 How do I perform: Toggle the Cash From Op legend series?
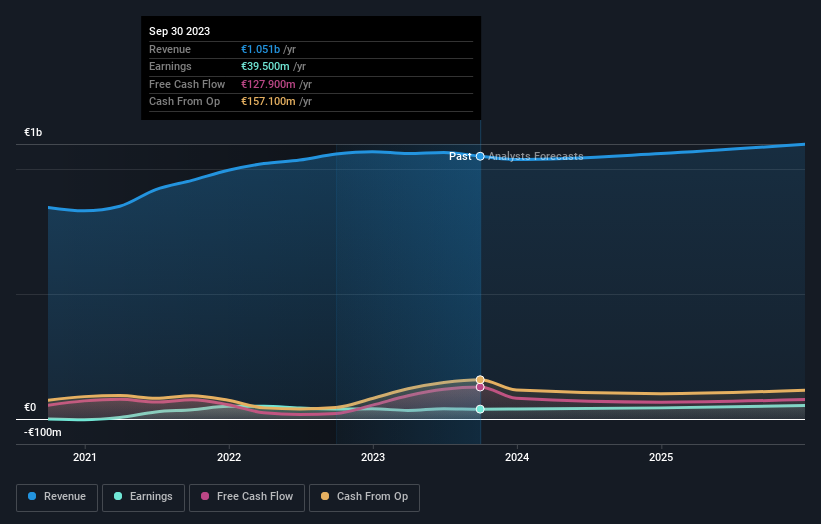[364, 497]
